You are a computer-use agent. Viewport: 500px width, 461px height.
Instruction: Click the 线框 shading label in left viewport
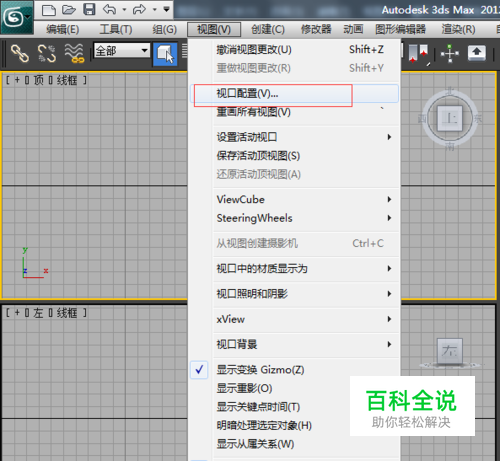(67, 313)
